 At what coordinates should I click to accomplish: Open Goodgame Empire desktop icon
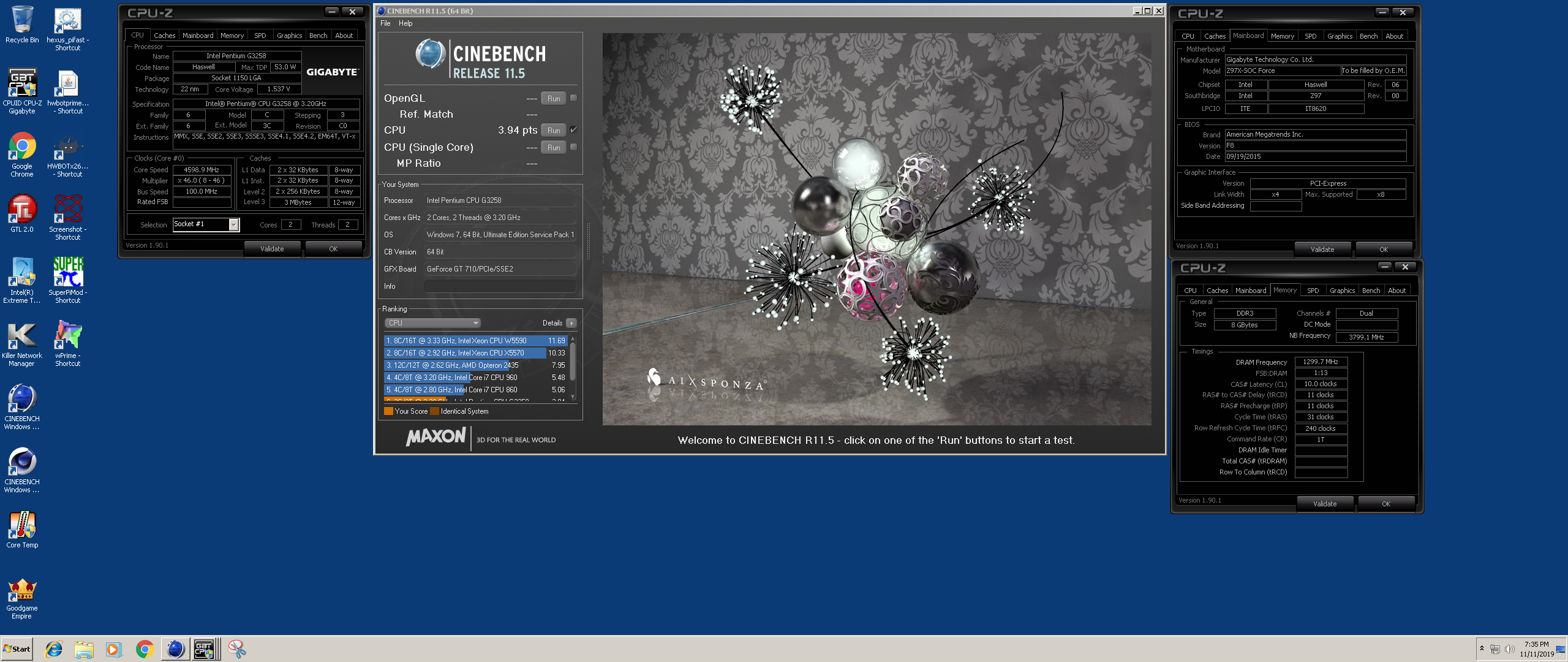22,599
